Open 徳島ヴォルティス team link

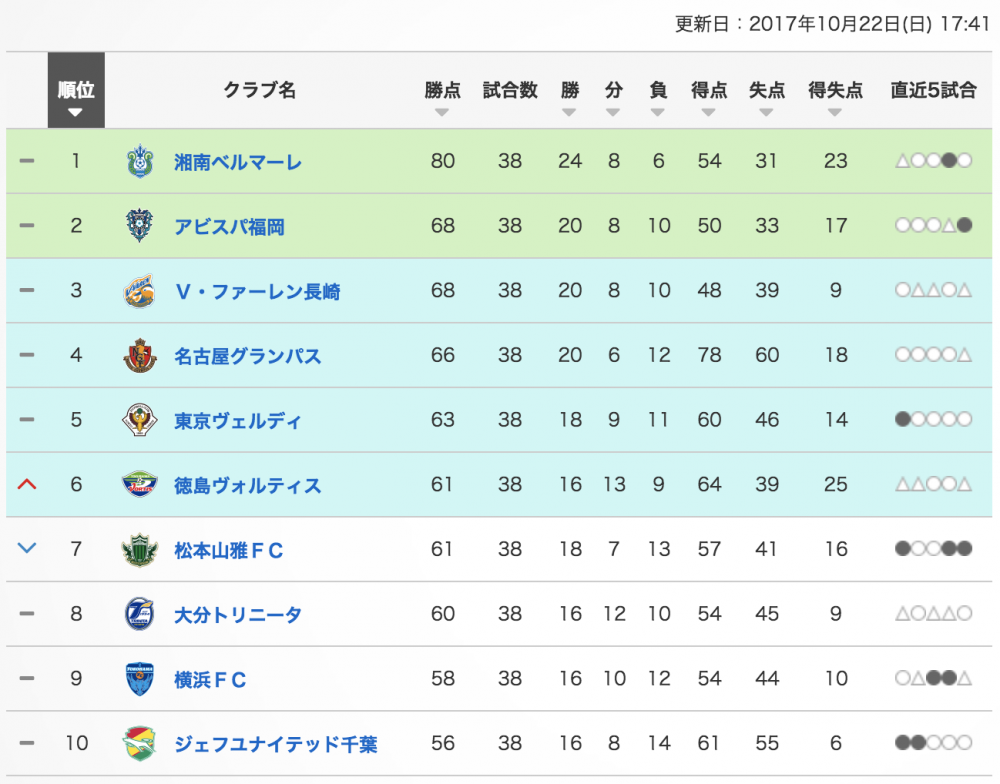point(247,485)
